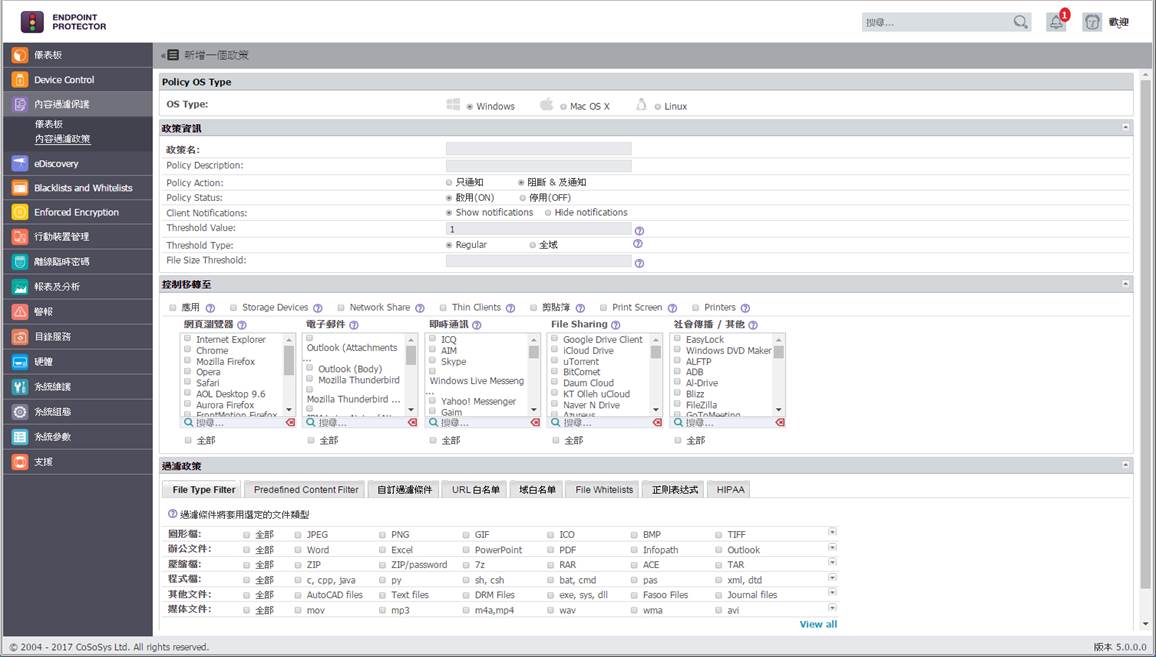Click the help icon beside Threshold Value
The height and width of the screenshot is (657, 1156).
639,231
